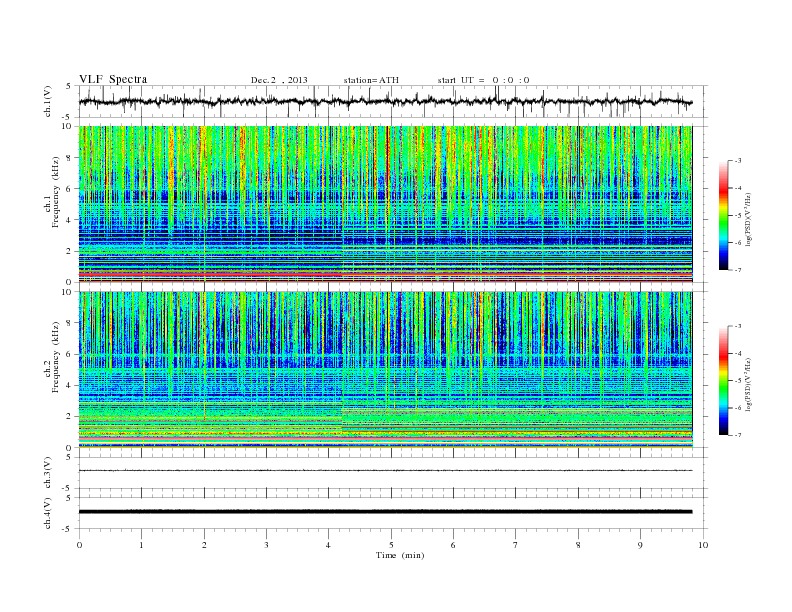Click the "2" tick on the time axis
Viewport: 792px width, 612px height.
[204, 545]
